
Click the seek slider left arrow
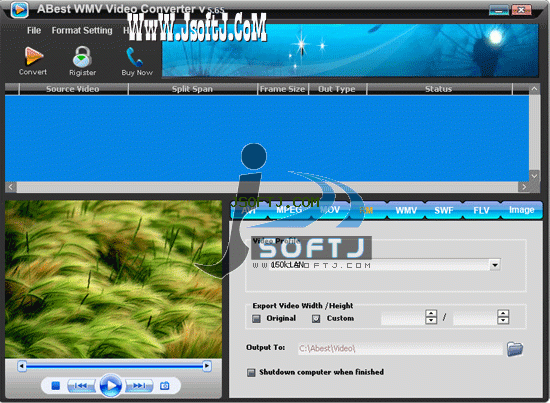[x=22, y=366]
